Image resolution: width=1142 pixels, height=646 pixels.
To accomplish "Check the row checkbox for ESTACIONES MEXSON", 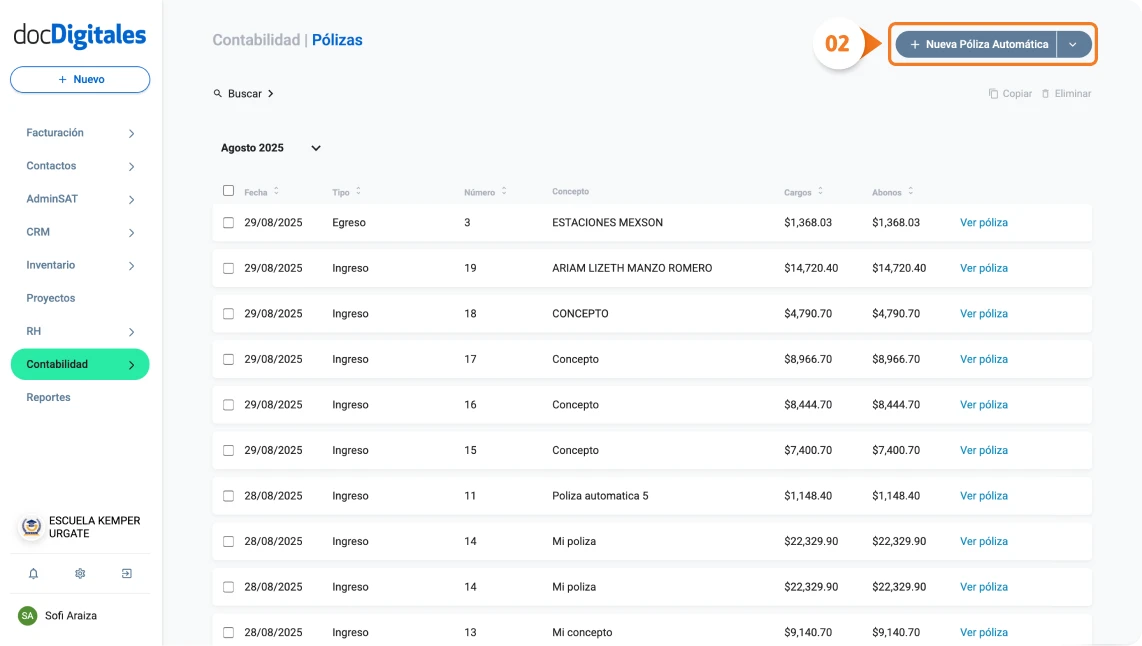I will pyautogui.click(x=227, y=222).
